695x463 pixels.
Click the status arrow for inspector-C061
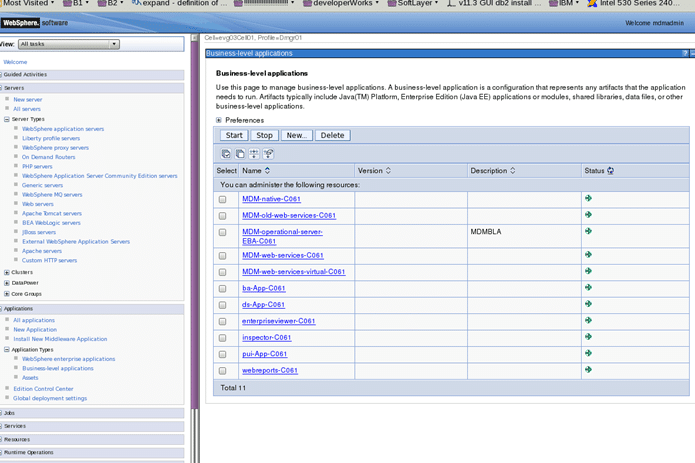tap(588, 336)
